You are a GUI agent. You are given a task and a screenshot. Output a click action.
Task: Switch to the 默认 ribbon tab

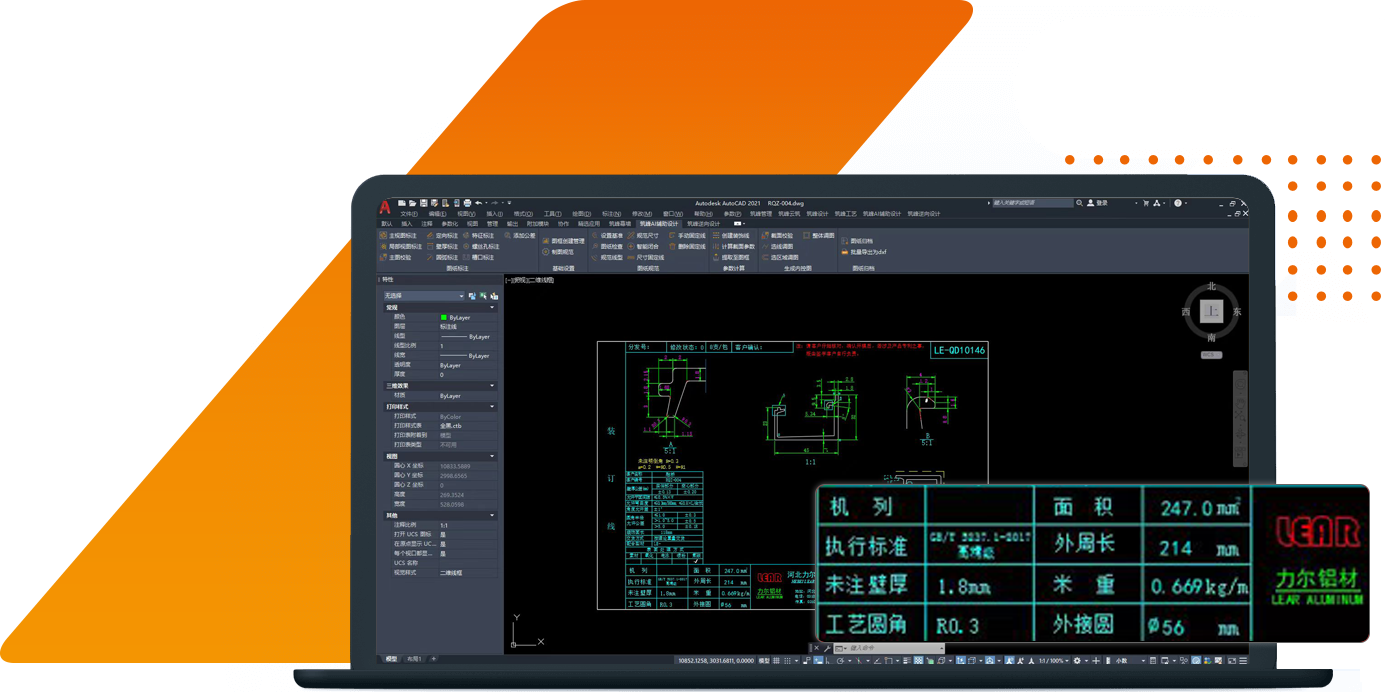pos(387,224)
